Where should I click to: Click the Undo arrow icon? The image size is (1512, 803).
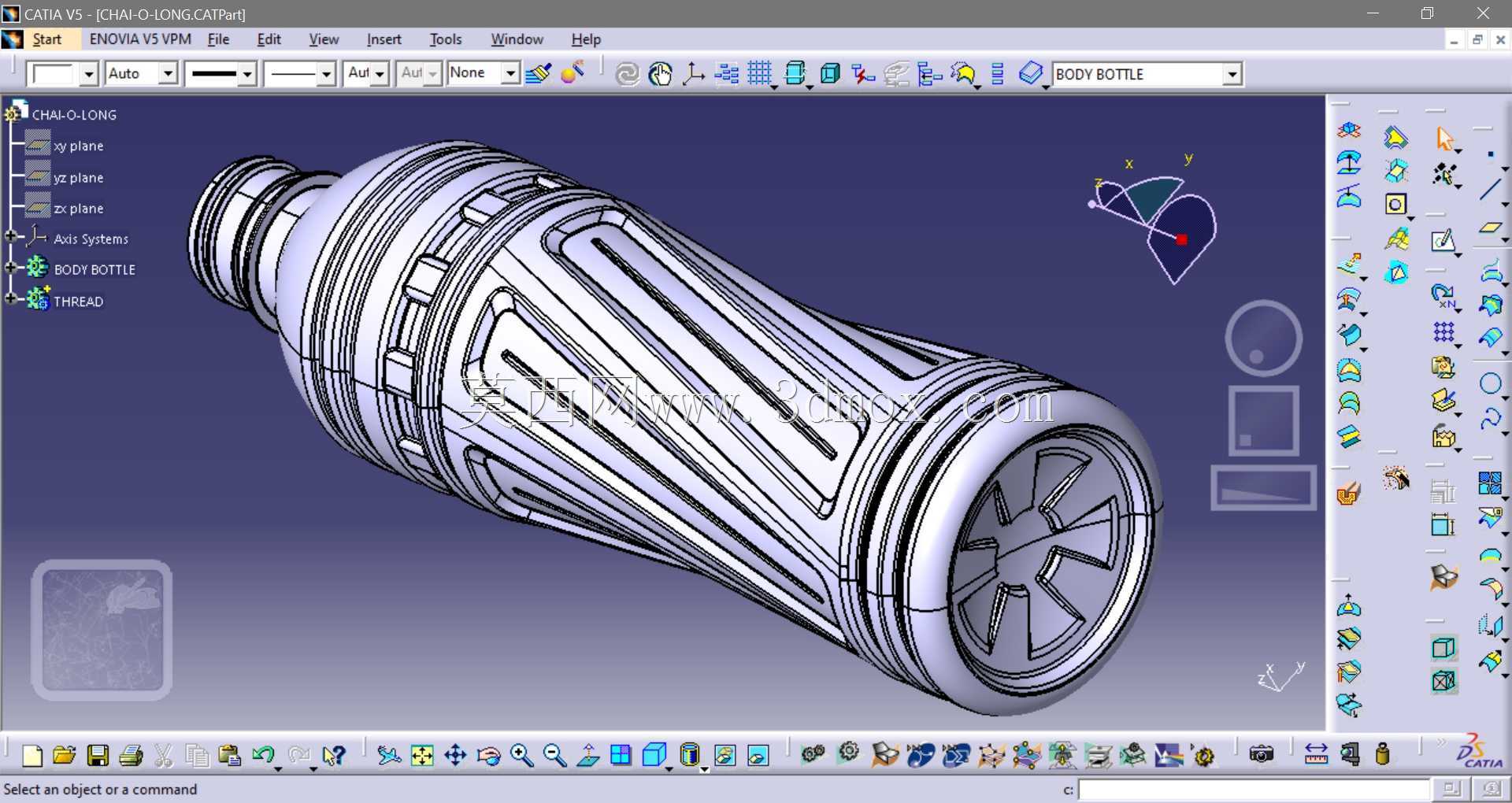262,756
